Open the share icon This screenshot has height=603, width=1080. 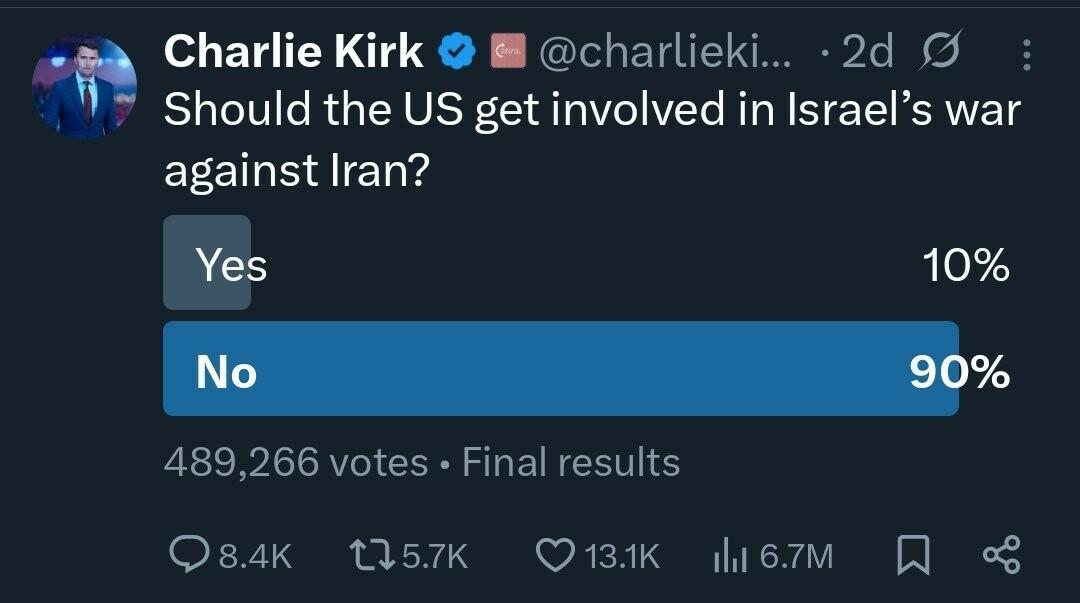pos(1001,555)
